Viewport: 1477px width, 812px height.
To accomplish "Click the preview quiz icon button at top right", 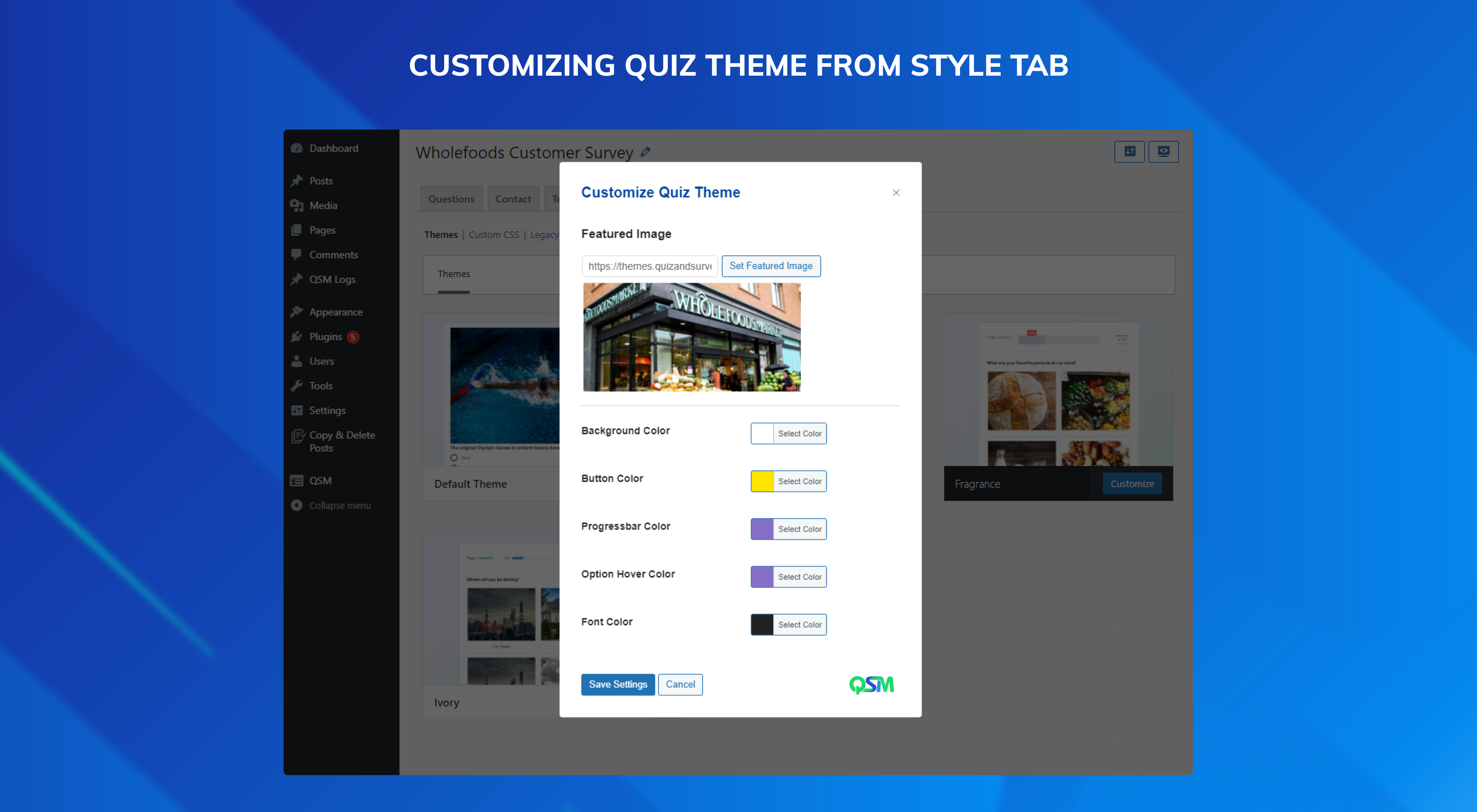I will point(1164,152).
